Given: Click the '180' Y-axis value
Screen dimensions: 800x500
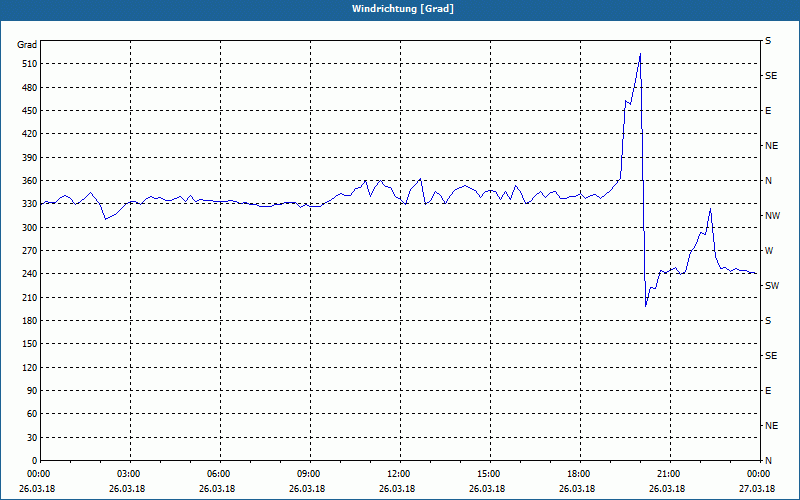Looking at the screenshot, I should (29, 320).
